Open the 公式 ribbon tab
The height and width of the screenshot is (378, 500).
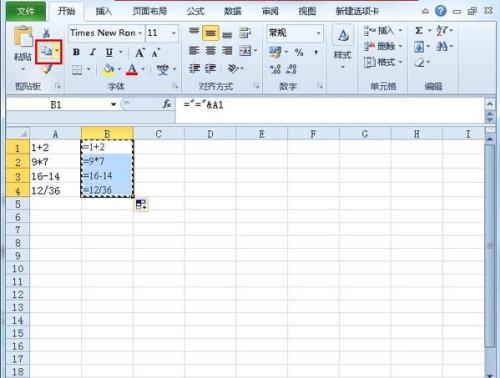(x=196, y=11)
